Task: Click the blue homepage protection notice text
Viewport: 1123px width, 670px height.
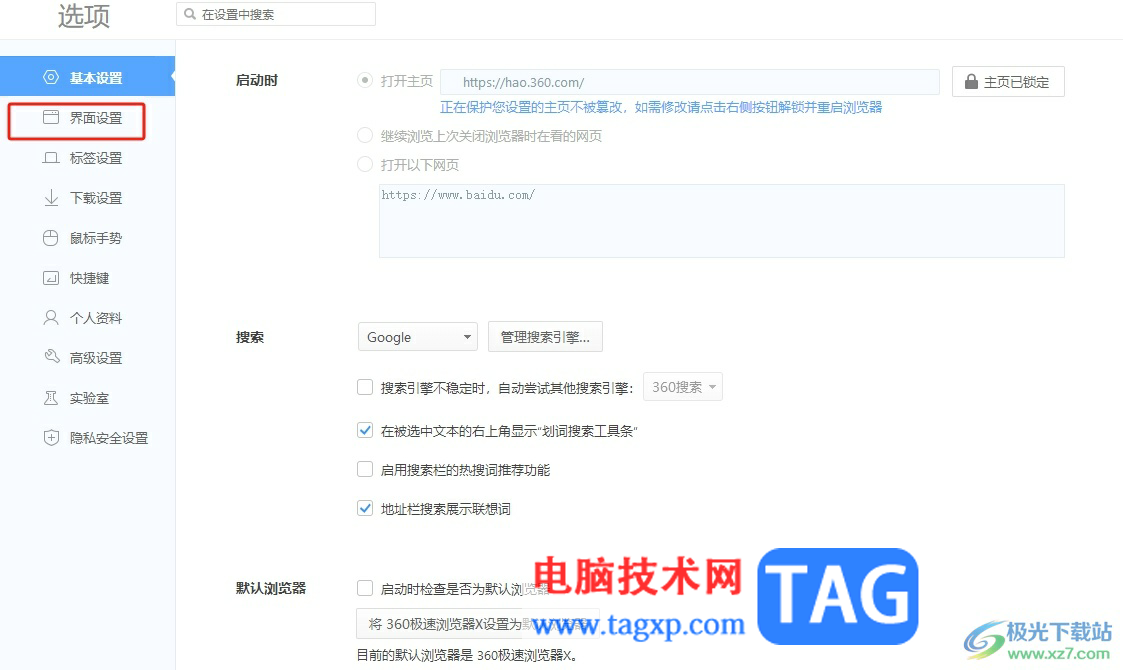Action: click(660, 107)
